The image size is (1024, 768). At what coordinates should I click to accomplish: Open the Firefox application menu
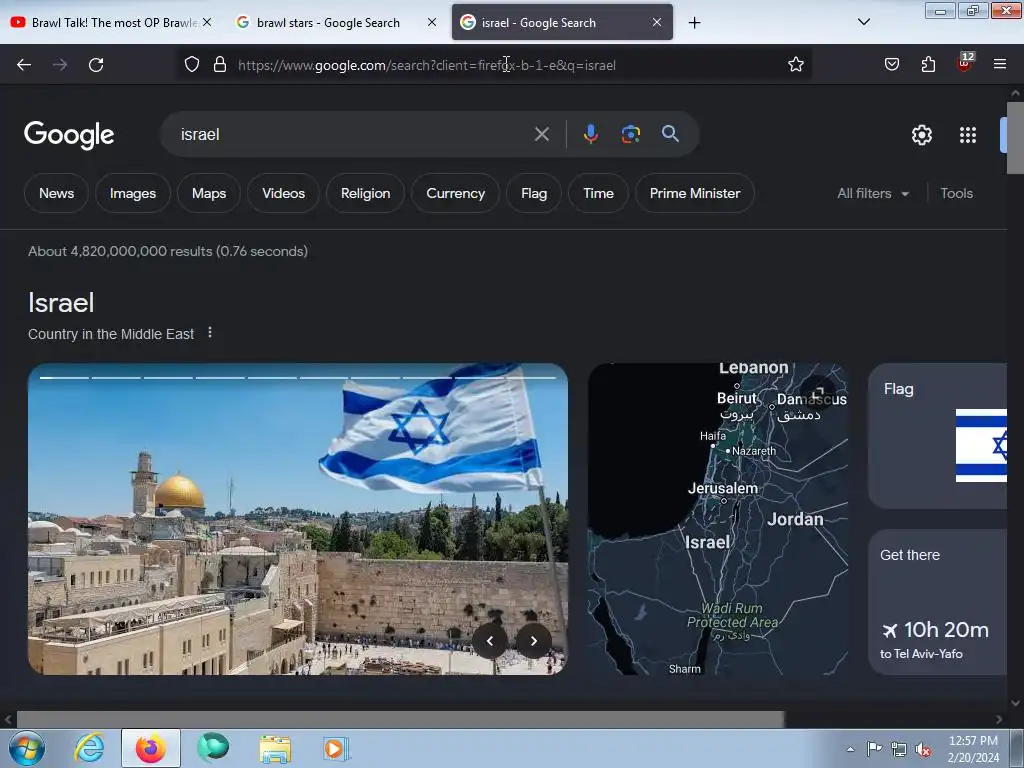1000,65
